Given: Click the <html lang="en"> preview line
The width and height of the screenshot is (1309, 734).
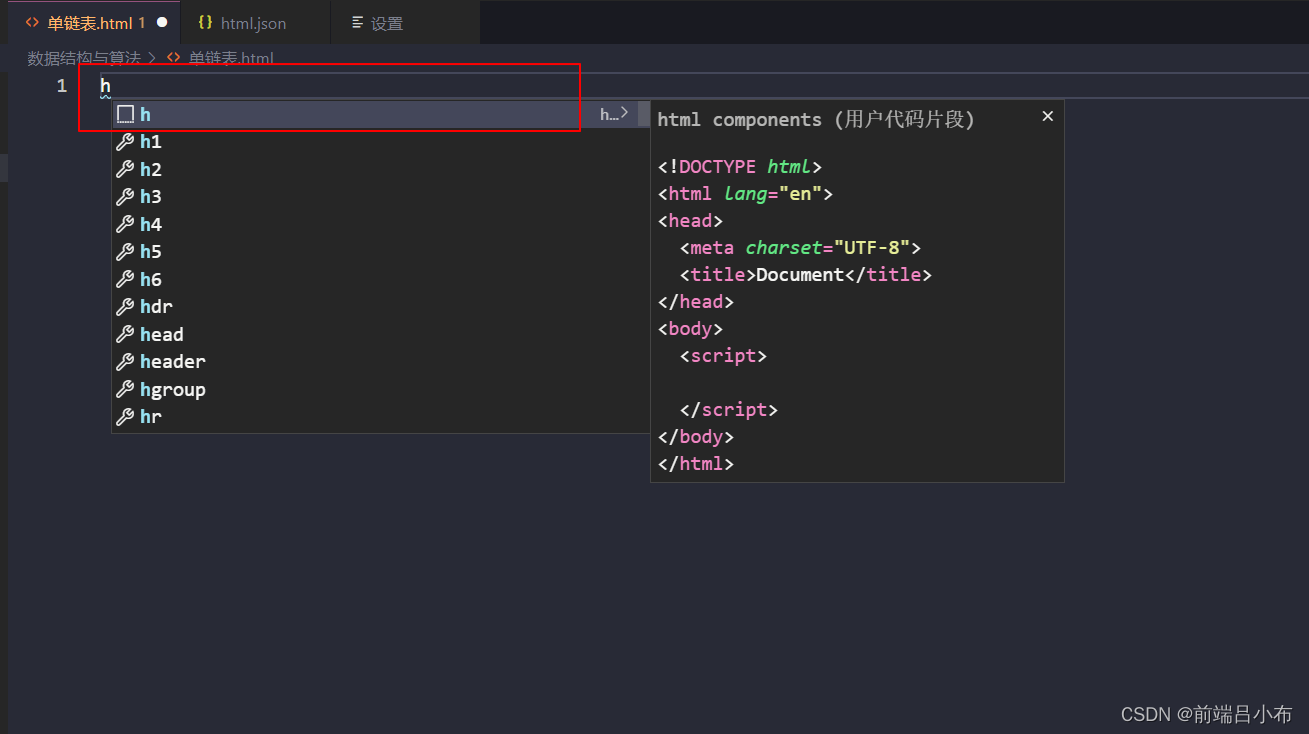Looking at the screenshot, I should coord(745,194).
